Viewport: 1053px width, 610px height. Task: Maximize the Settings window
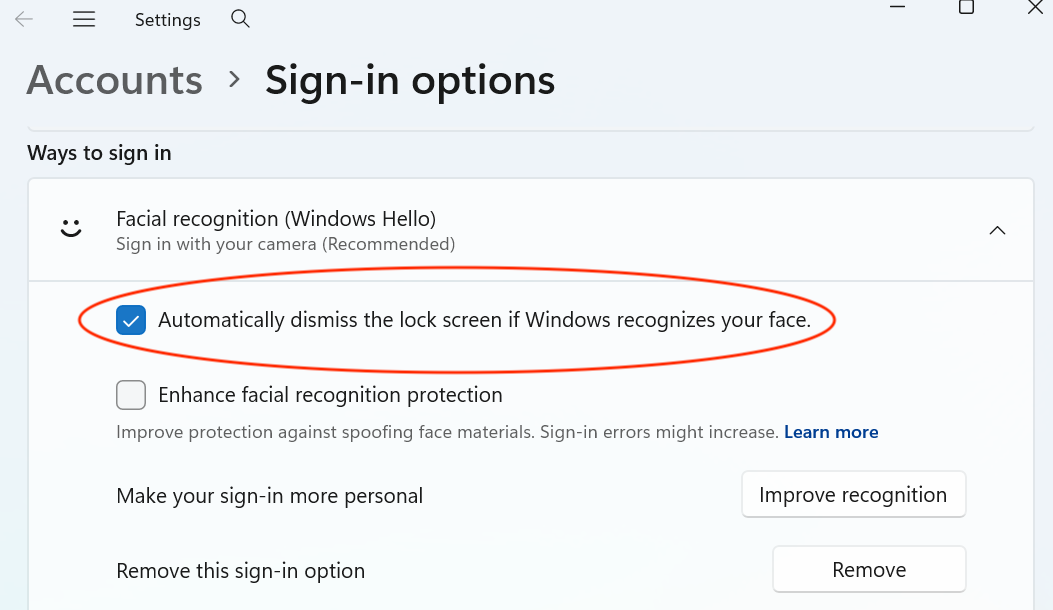(966, 7)
